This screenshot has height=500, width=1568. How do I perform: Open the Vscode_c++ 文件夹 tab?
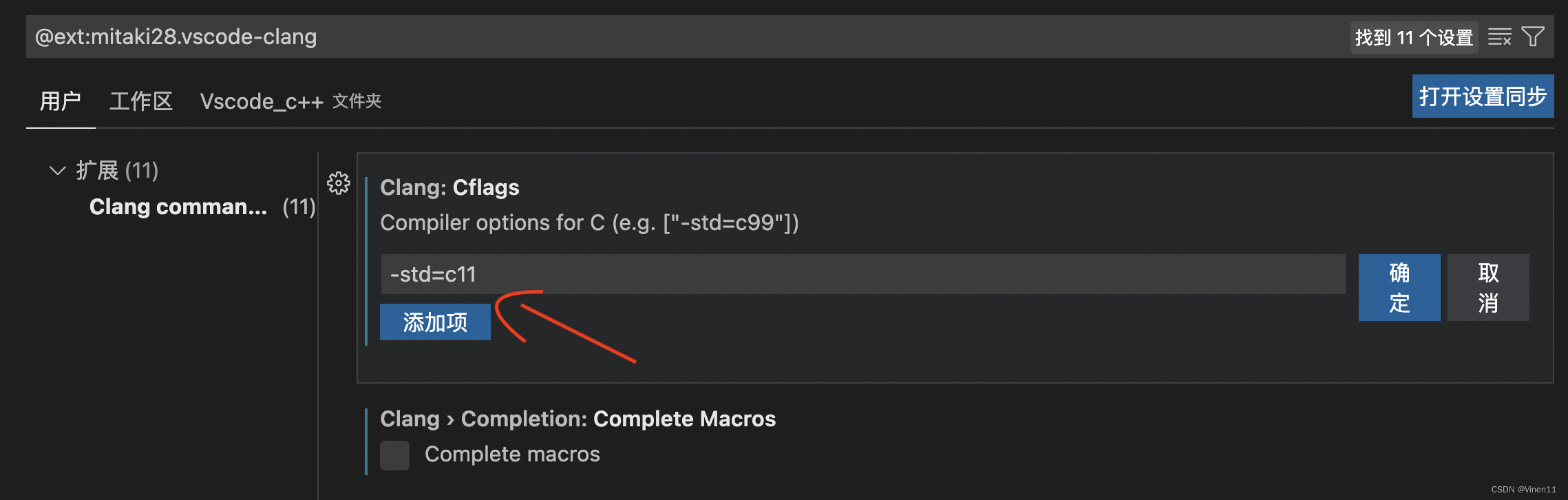[262, 101]
